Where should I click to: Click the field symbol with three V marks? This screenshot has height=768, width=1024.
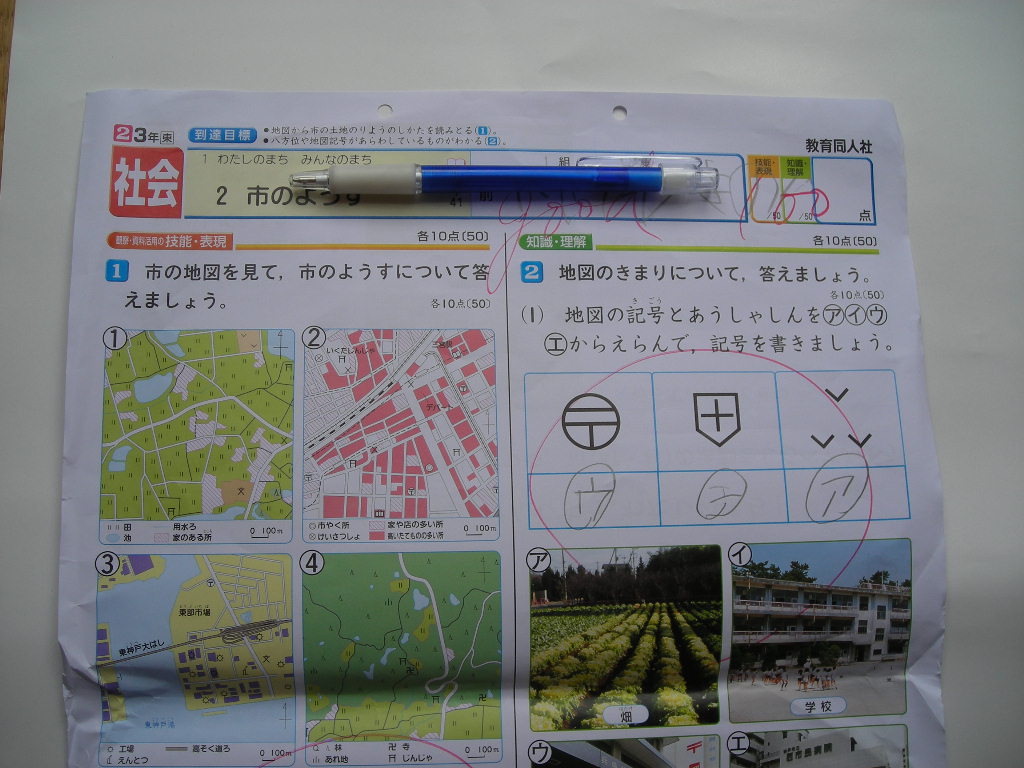[839, 420]
